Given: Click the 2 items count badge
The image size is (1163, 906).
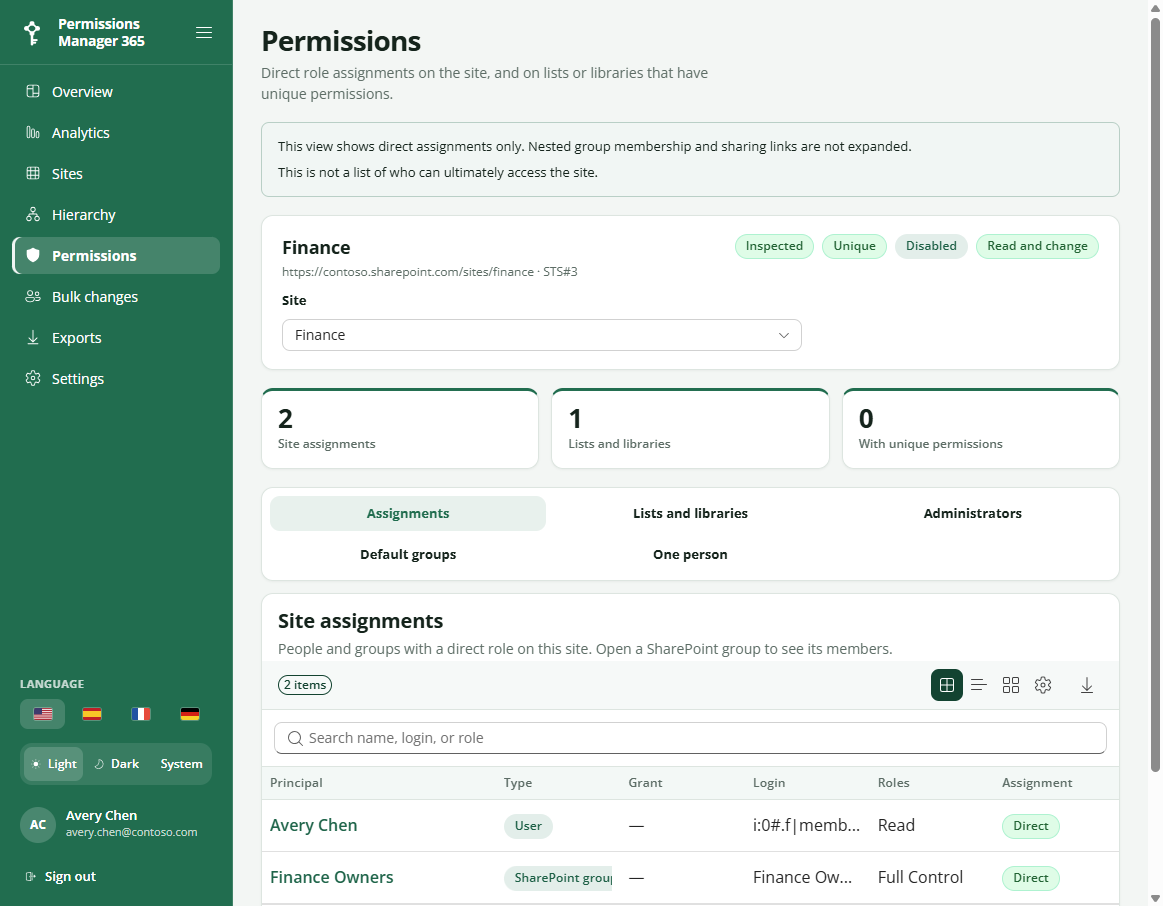Looking at the screenshot, I should [x=305, y=685].
